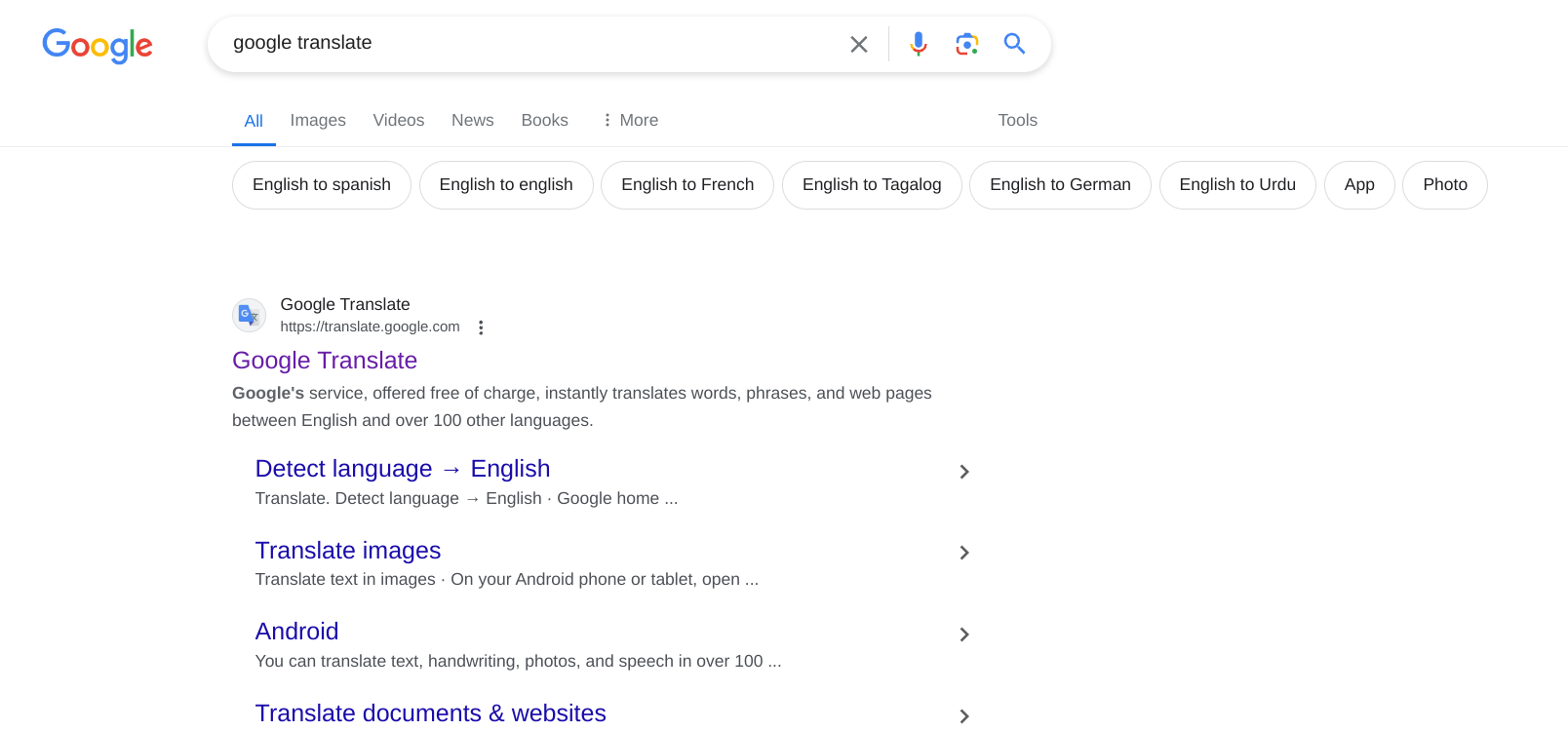The width and height of the screenshot is (1568, 731).
Task: Choose the English to spanish chip
Action: tap(322, 185)
